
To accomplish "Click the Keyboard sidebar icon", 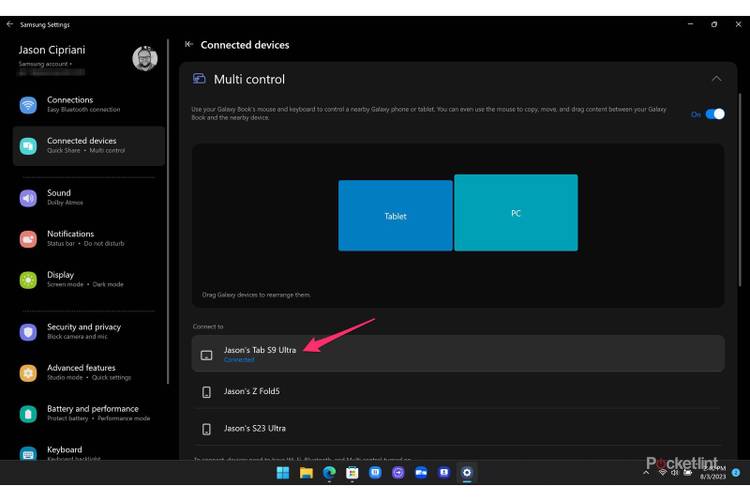I will click(x=28, y=453).
